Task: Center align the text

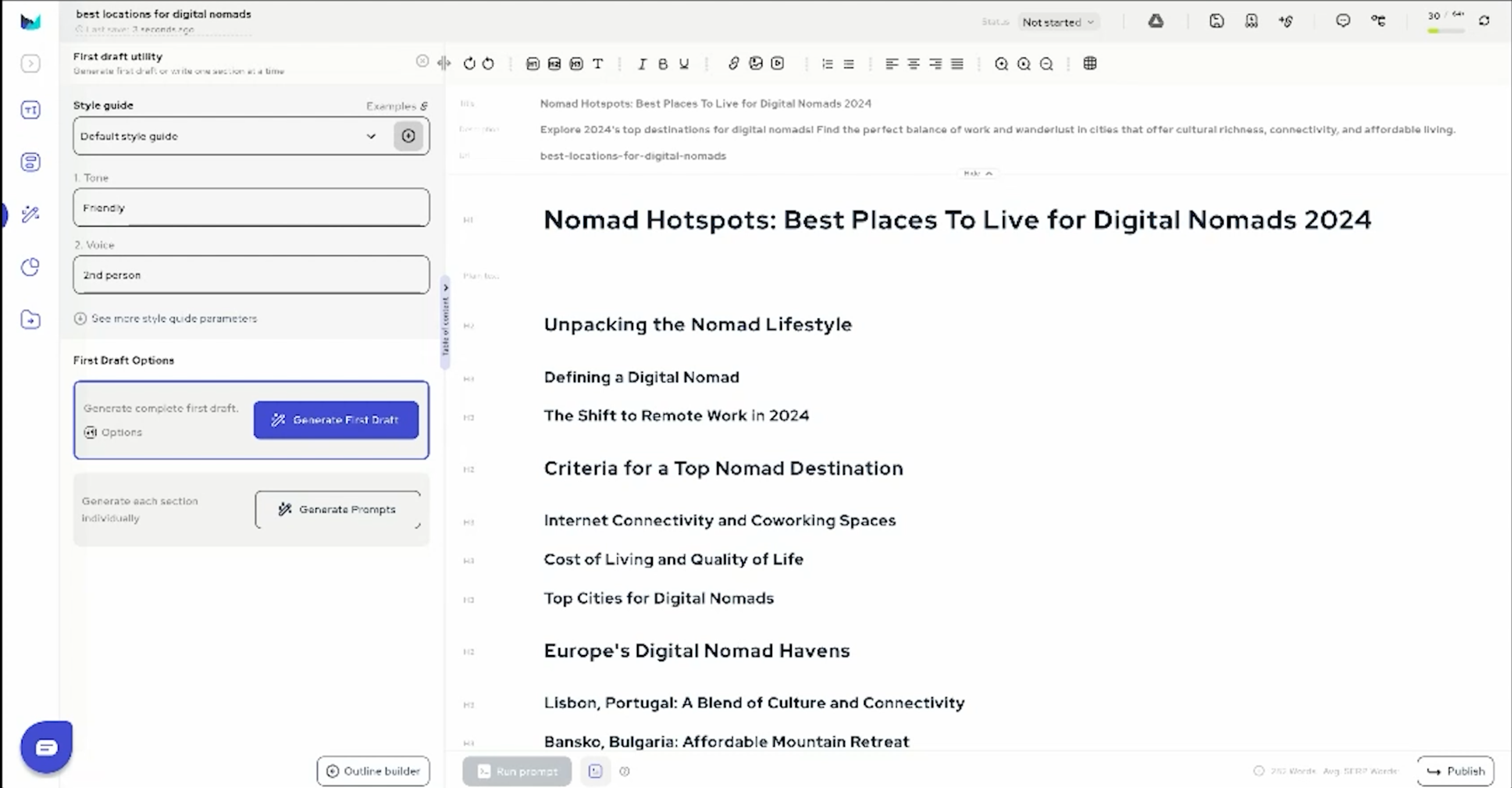Action: 913,64
